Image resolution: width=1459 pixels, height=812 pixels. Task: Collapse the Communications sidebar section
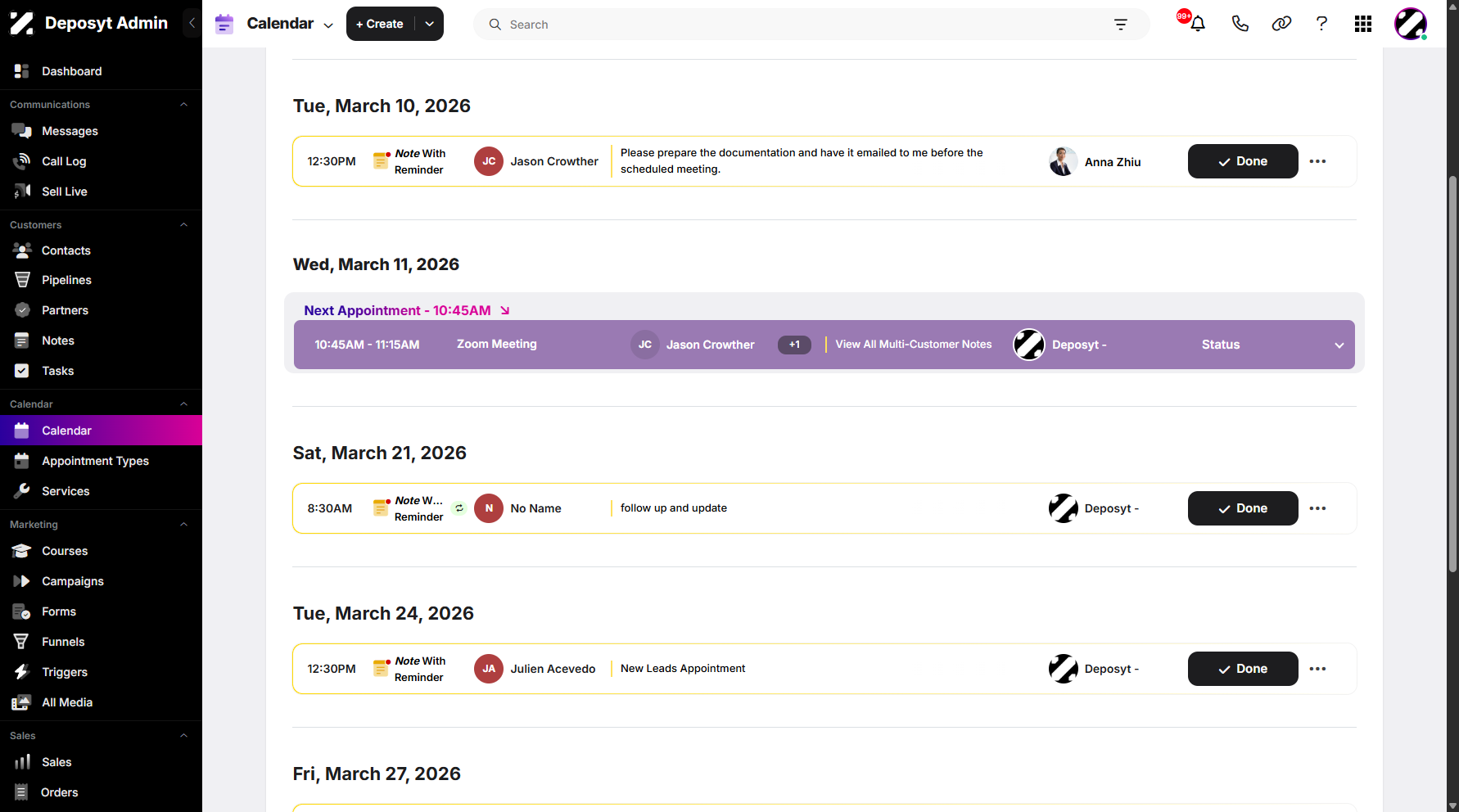183,105
